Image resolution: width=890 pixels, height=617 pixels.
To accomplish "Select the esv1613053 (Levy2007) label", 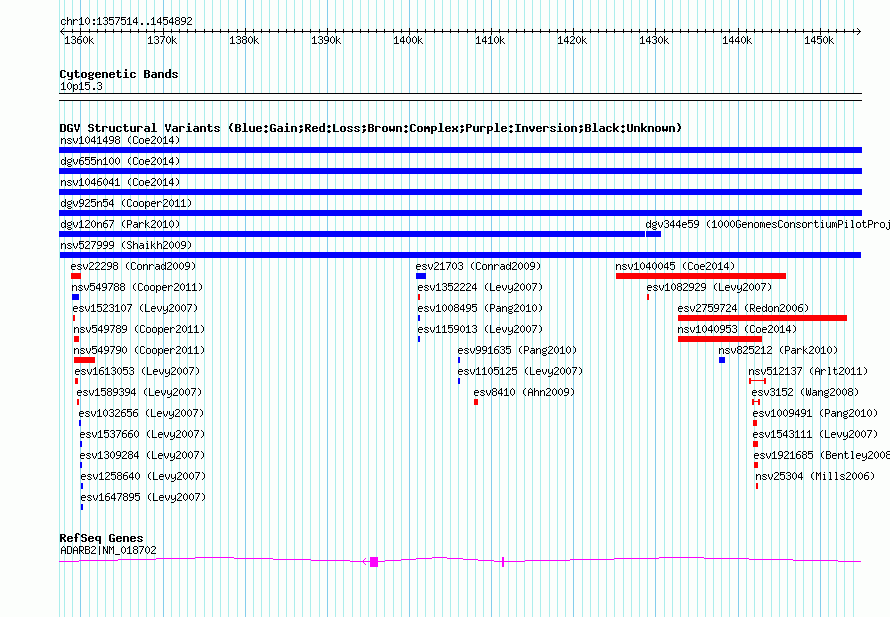I will point(137,371).
